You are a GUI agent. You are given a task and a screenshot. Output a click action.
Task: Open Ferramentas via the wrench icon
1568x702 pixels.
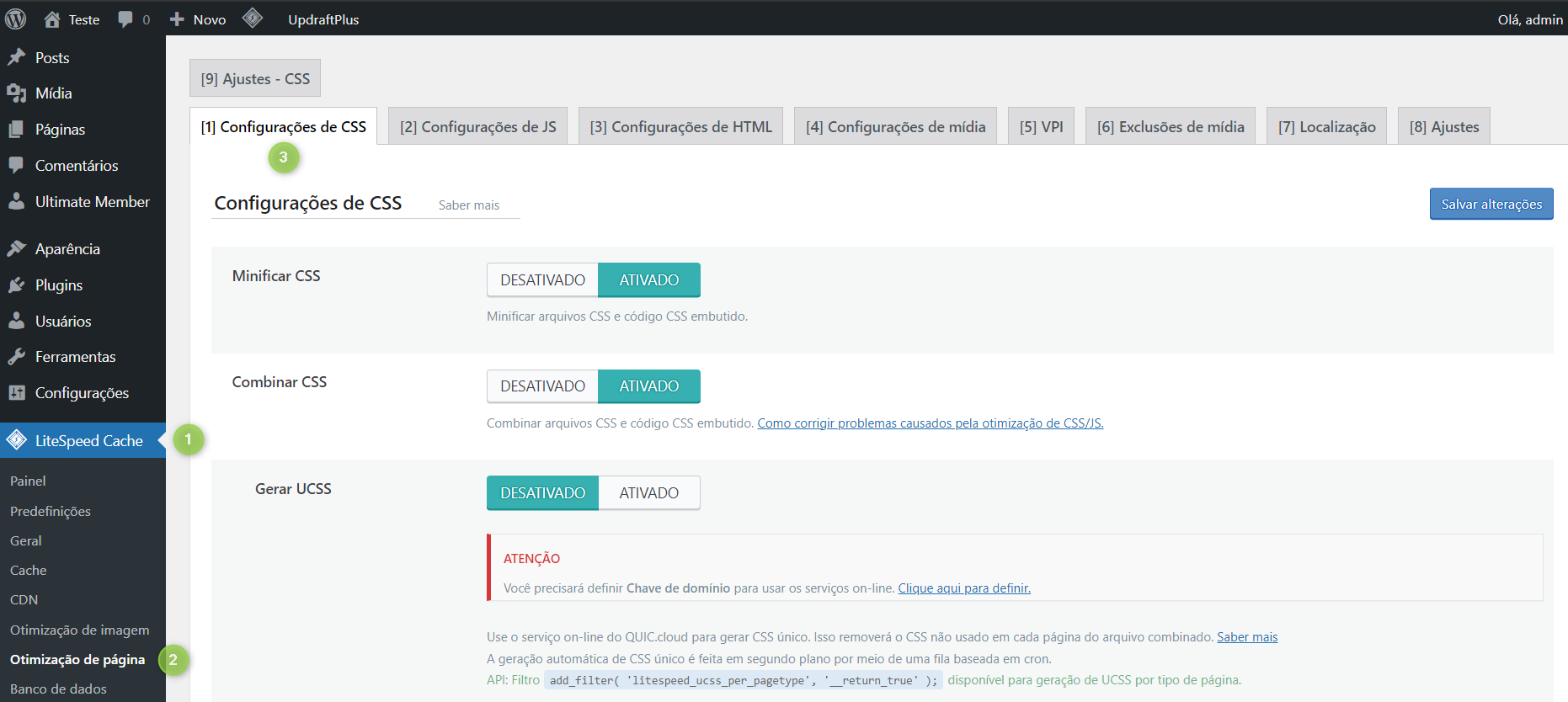point(16,357)
